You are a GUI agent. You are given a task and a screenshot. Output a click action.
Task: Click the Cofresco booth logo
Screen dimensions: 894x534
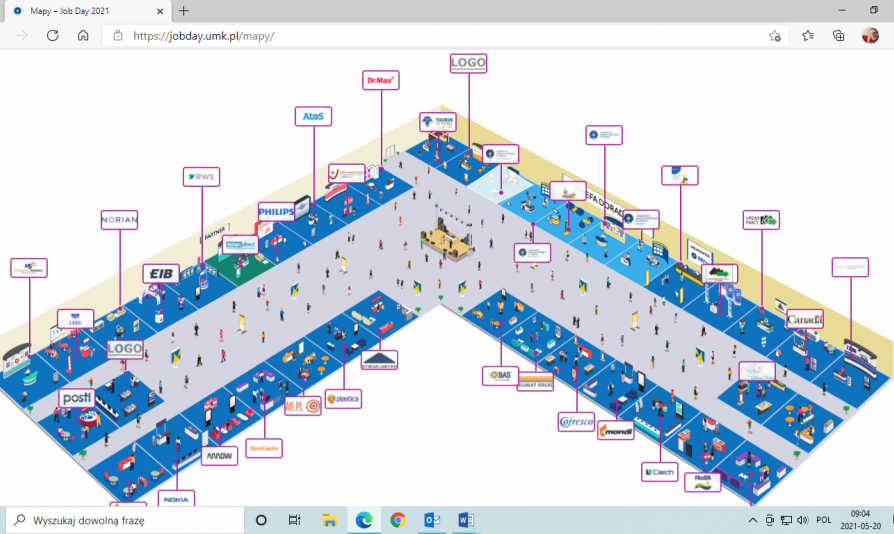coord(577,422)
